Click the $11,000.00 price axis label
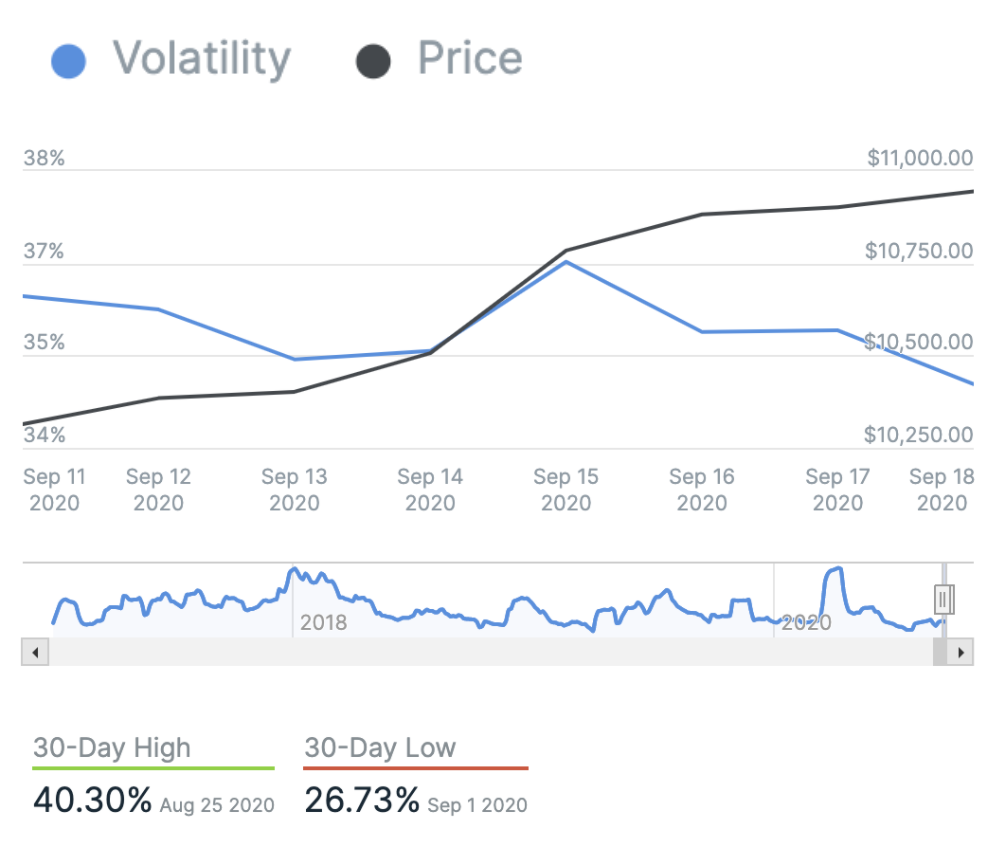This screenshot has width=992, height=850. 919,158
